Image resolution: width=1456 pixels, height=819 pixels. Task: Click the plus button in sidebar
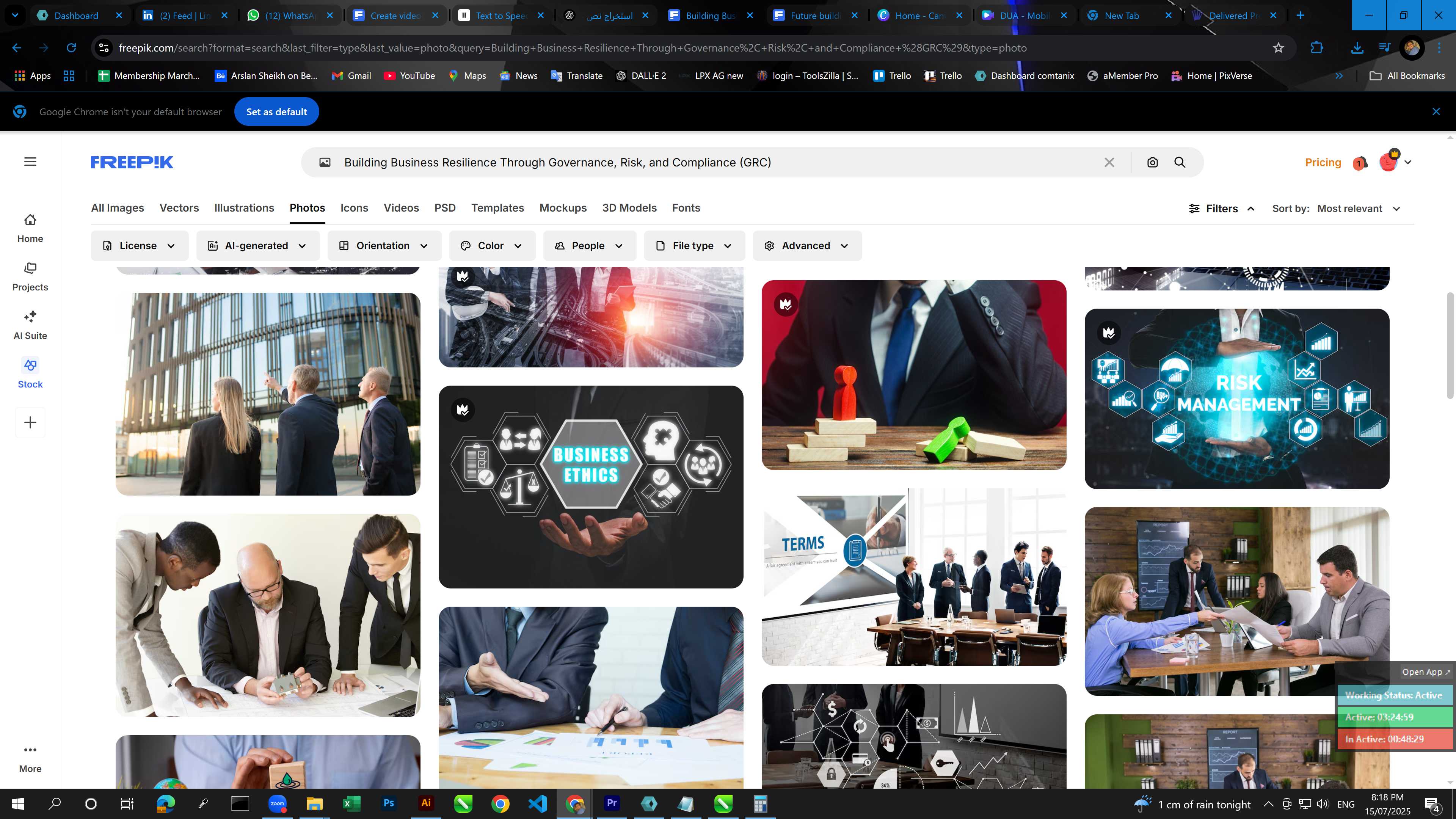(x=30, y=422)
